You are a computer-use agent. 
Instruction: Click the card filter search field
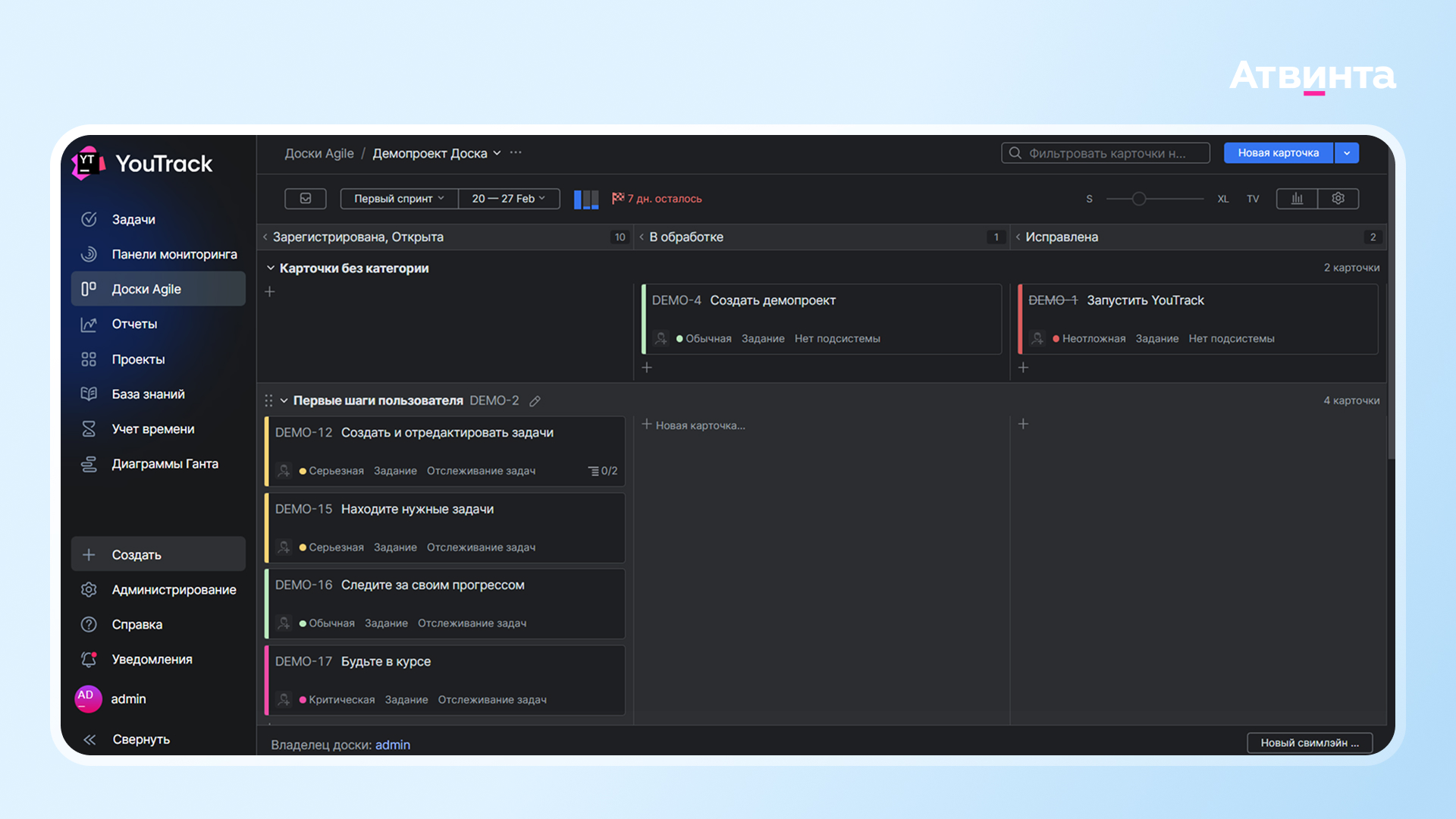(1106, 153)
